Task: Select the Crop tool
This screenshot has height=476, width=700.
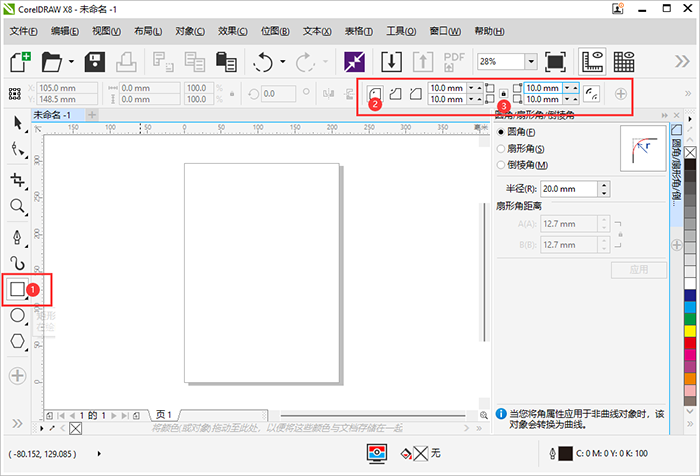Action: click(x=17, y=180)
